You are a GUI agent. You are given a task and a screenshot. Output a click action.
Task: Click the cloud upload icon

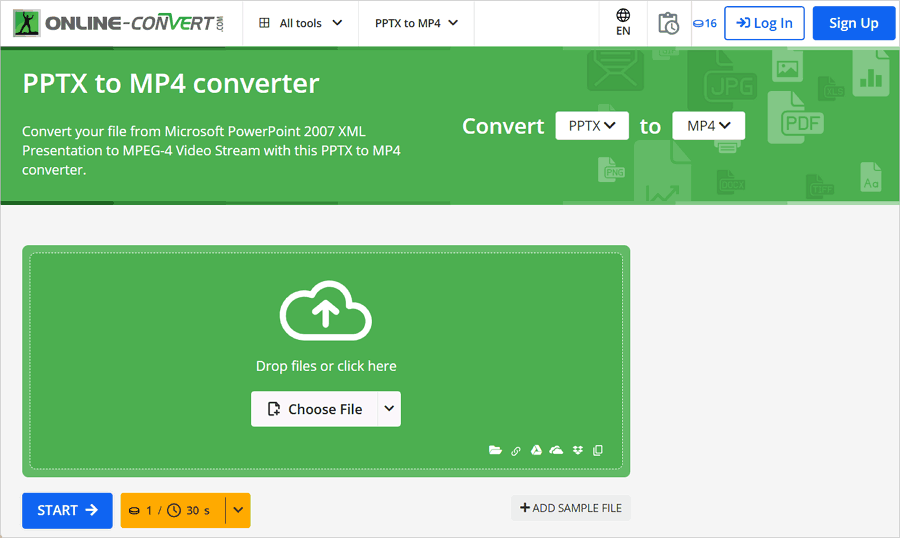[x=326, y=311]
